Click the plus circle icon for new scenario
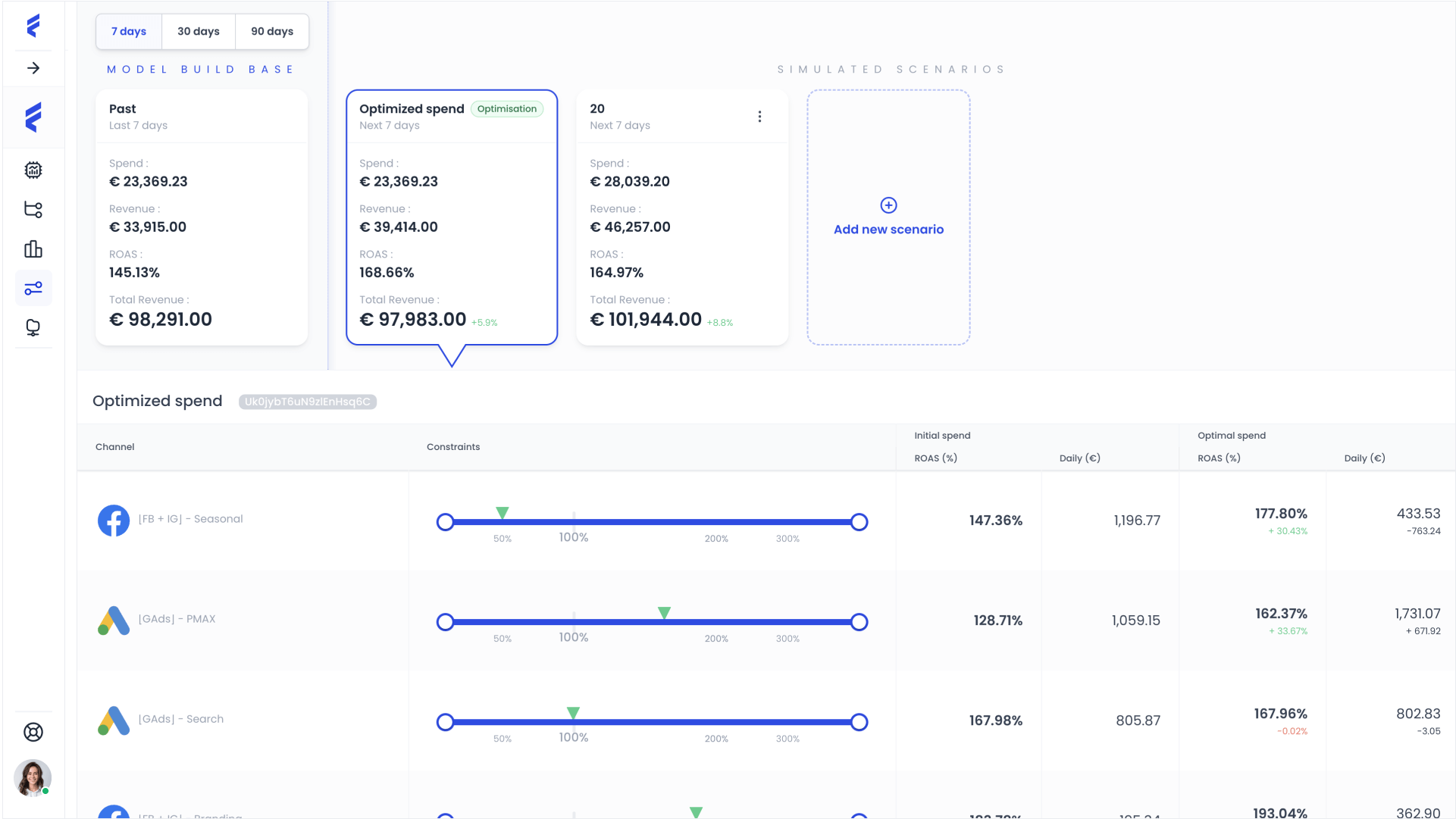 [x=889, y=205]
